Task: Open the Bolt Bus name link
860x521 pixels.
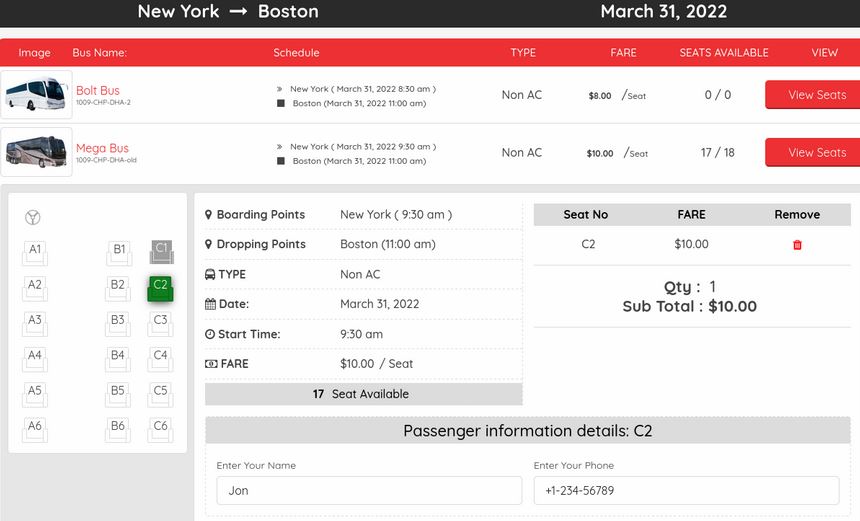Action: (x=98, y=90)
